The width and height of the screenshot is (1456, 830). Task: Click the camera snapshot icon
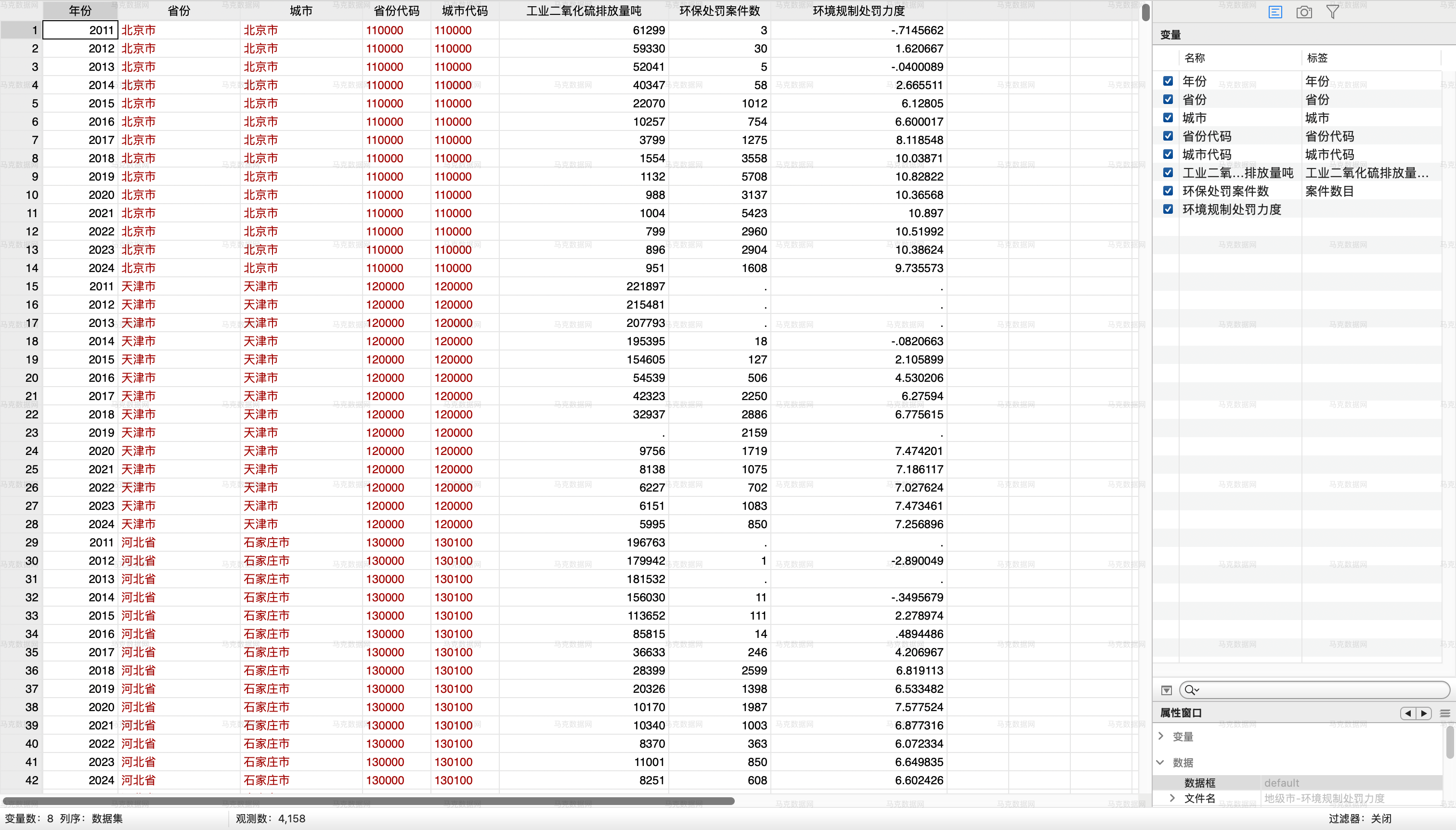tap(1304, 12)
